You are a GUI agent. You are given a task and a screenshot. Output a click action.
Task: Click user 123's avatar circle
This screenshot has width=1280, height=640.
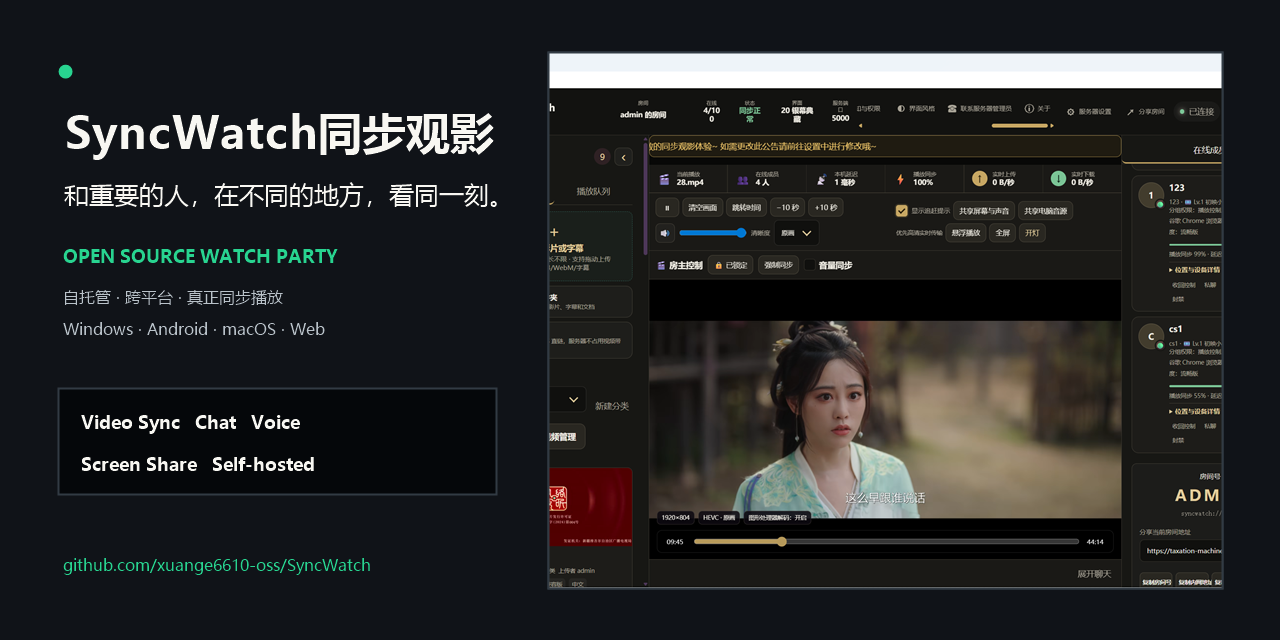[x=1150, y=195]
